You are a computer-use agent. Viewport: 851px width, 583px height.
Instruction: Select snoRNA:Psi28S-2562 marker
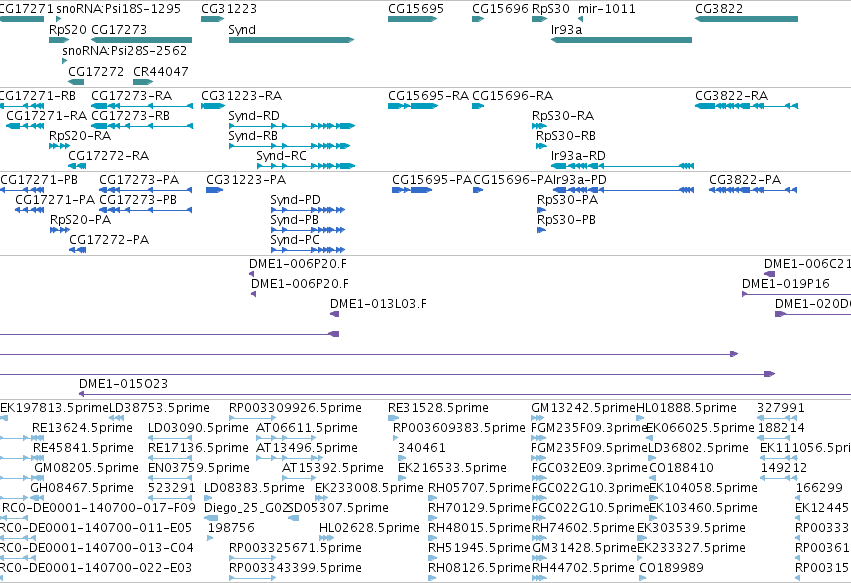[x=65, y=61]
